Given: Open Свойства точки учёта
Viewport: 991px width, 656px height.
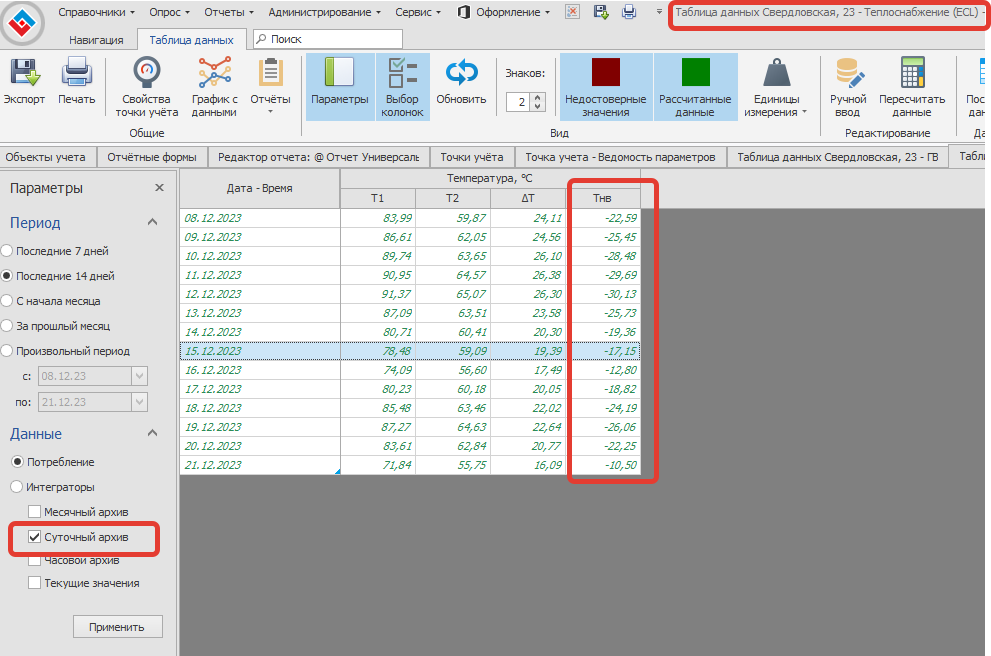Looking at the screenshot, I should tap(147, 87).
